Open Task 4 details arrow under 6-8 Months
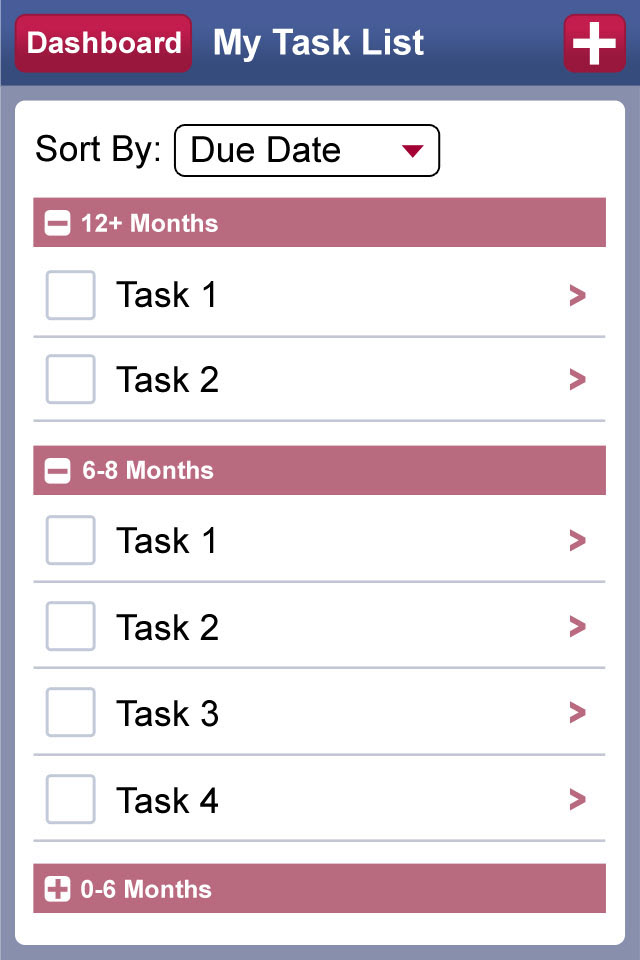Viewport: 640px width, 960px height. click(577, 799)
